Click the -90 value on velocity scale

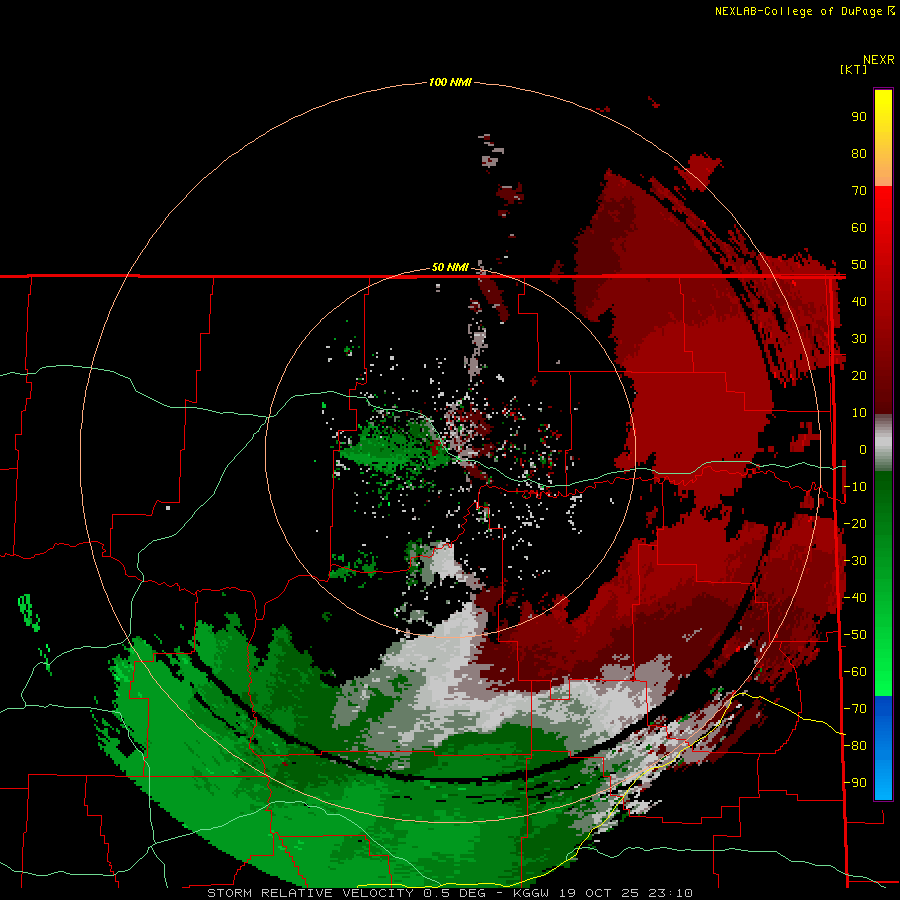pos(855,783)
